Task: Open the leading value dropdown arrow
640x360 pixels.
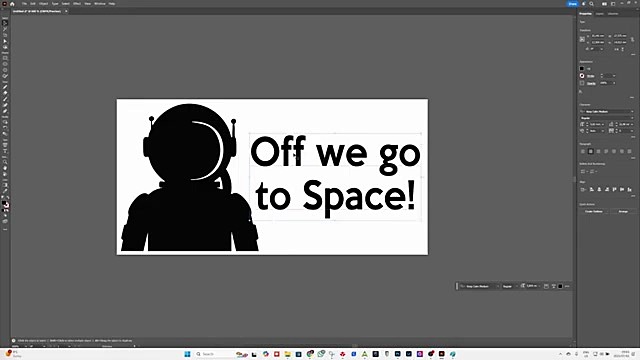Action: point(632,124)
